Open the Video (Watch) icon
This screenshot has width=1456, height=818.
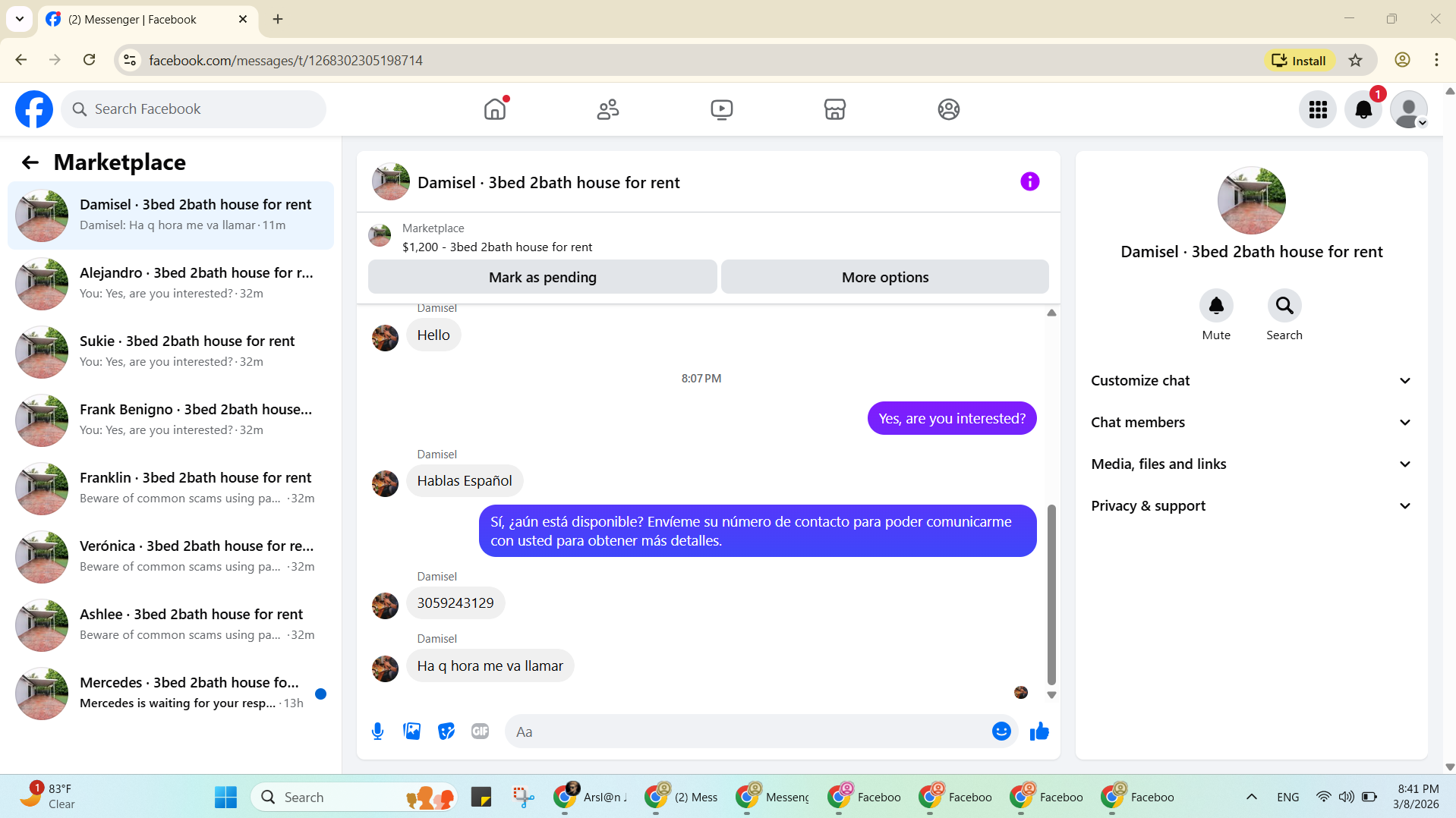coord(721,109)
